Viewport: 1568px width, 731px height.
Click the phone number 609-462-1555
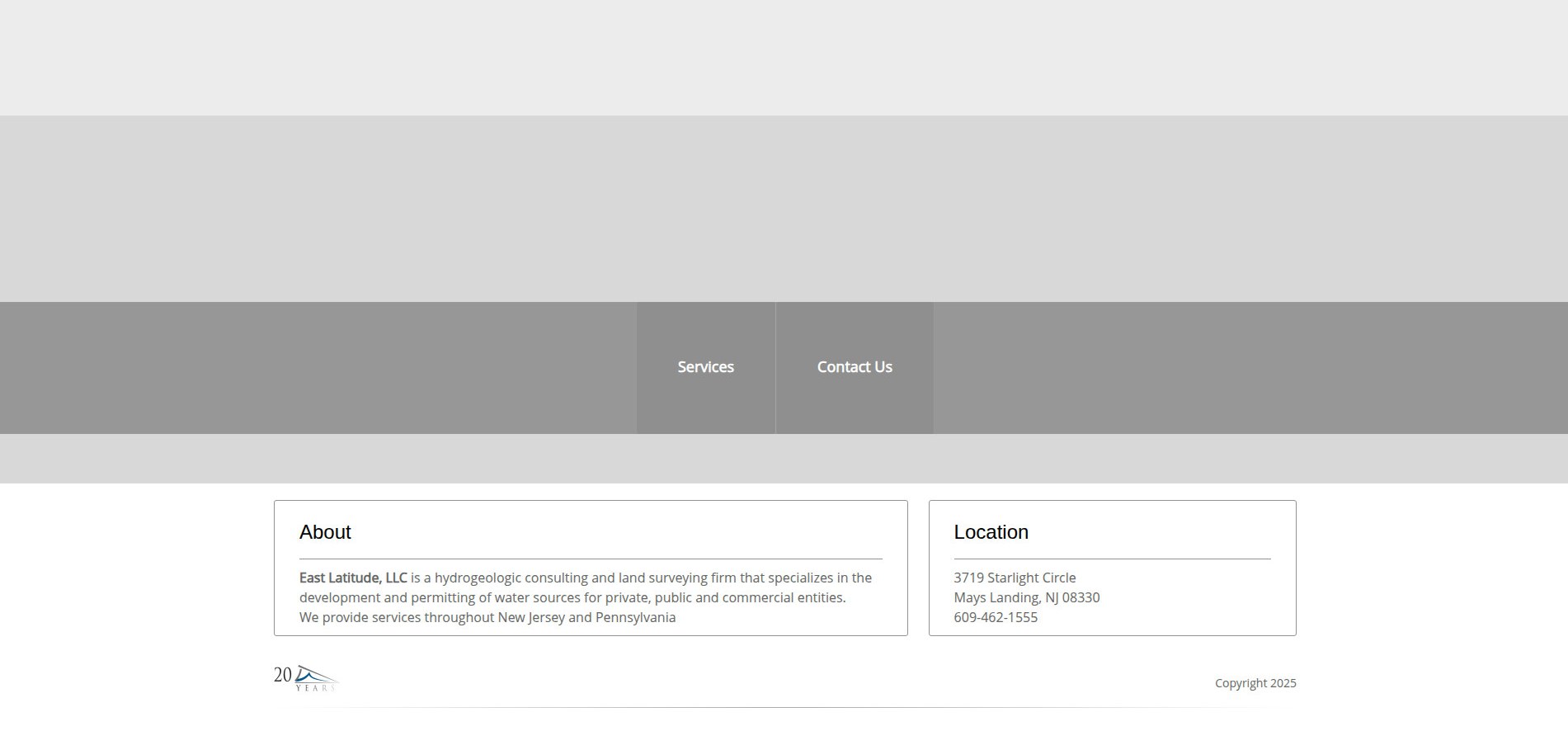pos(996,617)
